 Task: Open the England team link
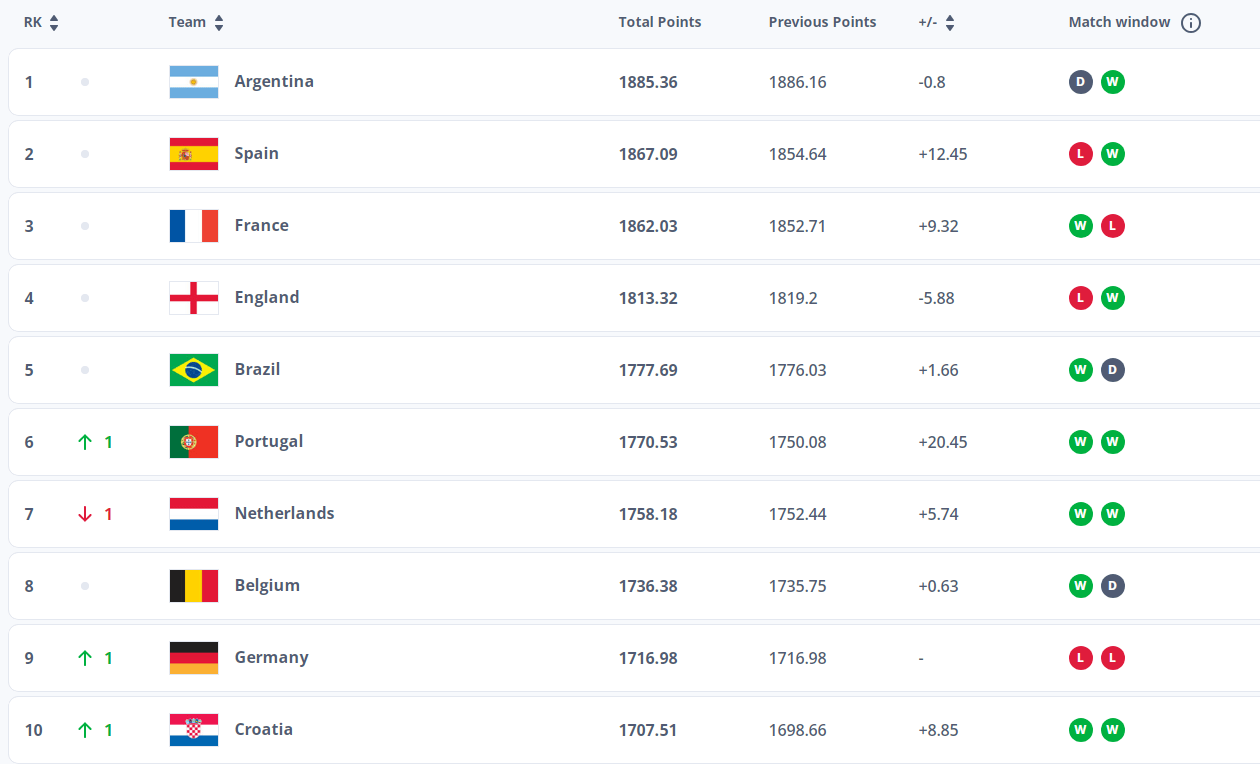267,298
